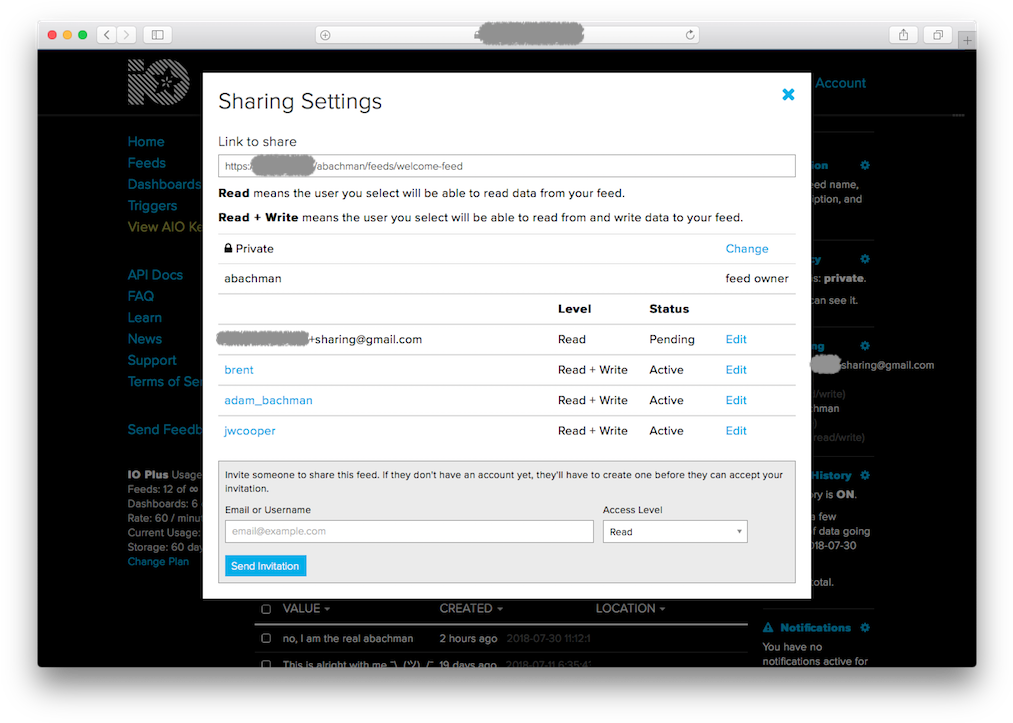
Task: Click the lock icon beside Private
Action: pos(227,247)
